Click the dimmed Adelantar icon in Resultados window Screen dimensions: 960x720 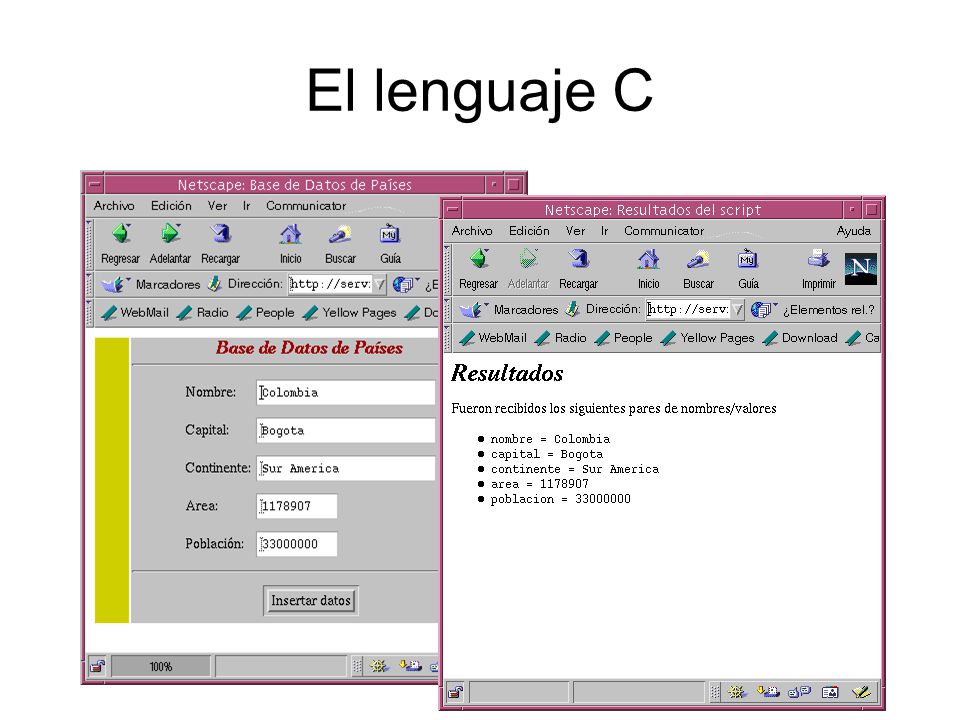coord(528,260)
